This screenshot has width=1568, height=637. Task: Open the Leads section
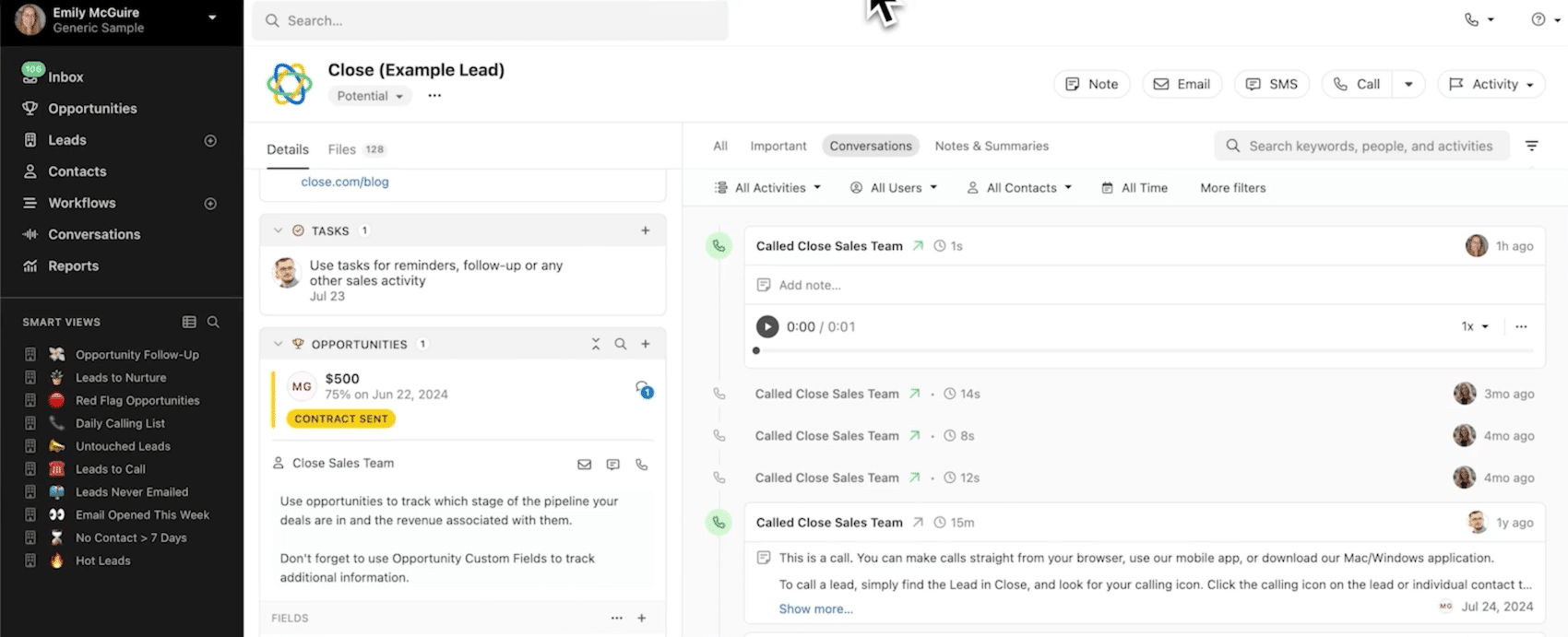pyautogui.click(x=67, y=140)
